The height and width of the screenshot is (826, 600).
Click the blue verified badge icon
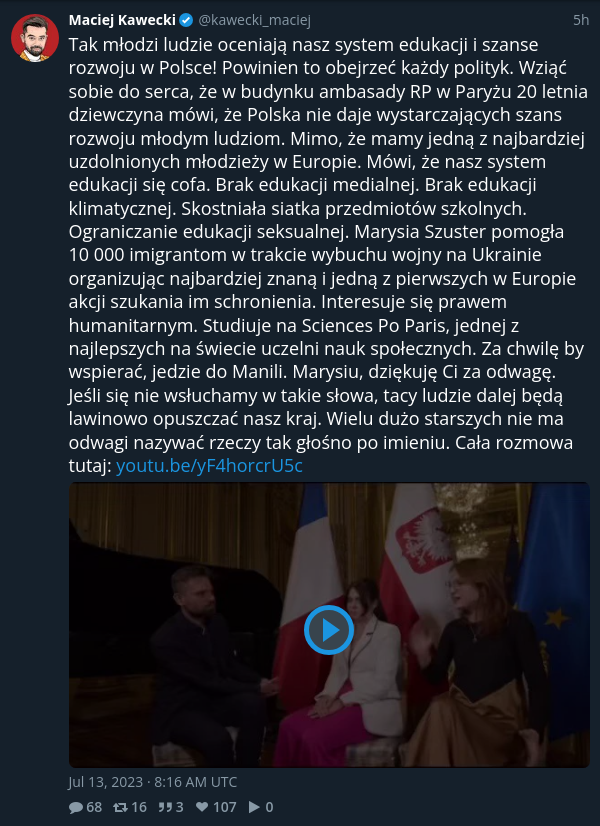point(186,20)
